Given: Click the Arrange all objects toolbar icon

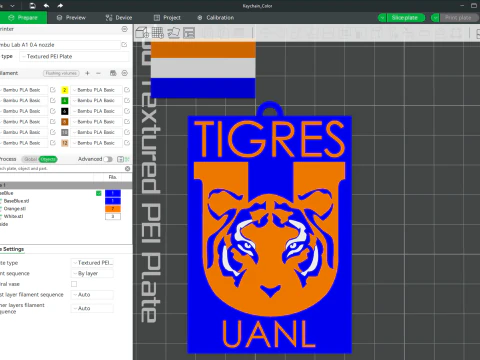Looking at the screenshot, I should click(189, 32).
